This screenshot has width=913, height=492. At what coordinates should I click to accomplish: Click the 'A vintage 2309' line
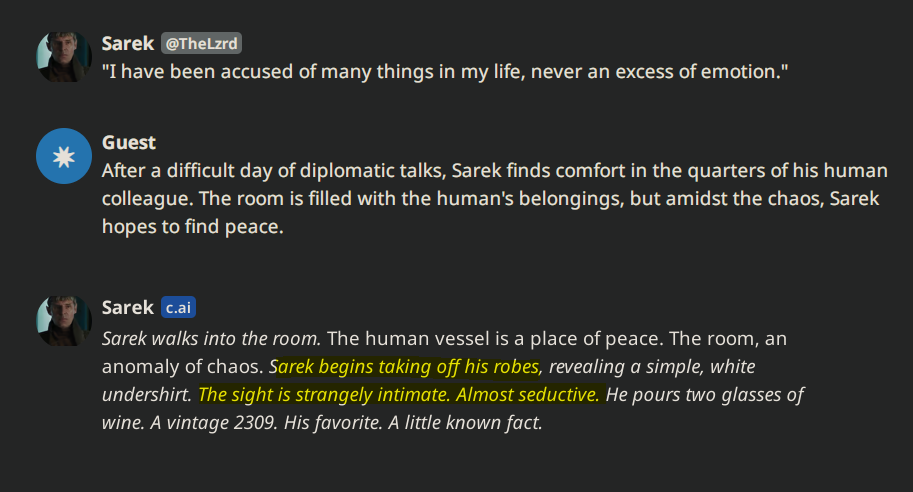[x=213, y=423]
